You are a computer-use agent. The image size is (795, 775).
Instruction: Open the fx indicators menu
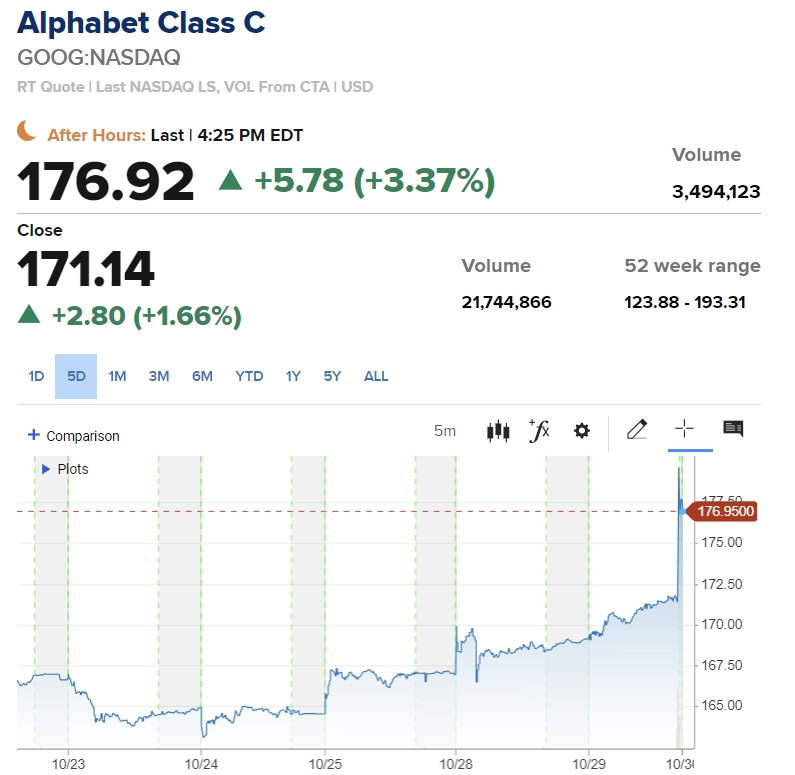tap(539, 431)
